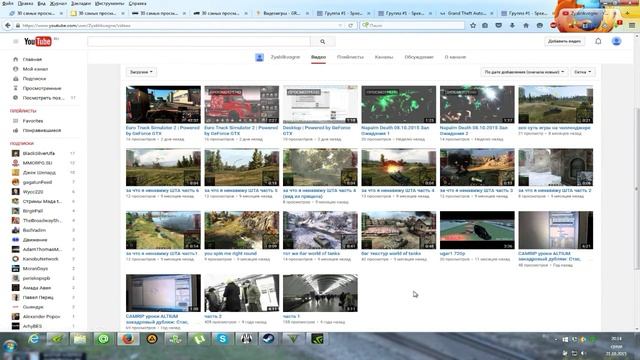Bookmark this page with the star icon

[473, 25]
